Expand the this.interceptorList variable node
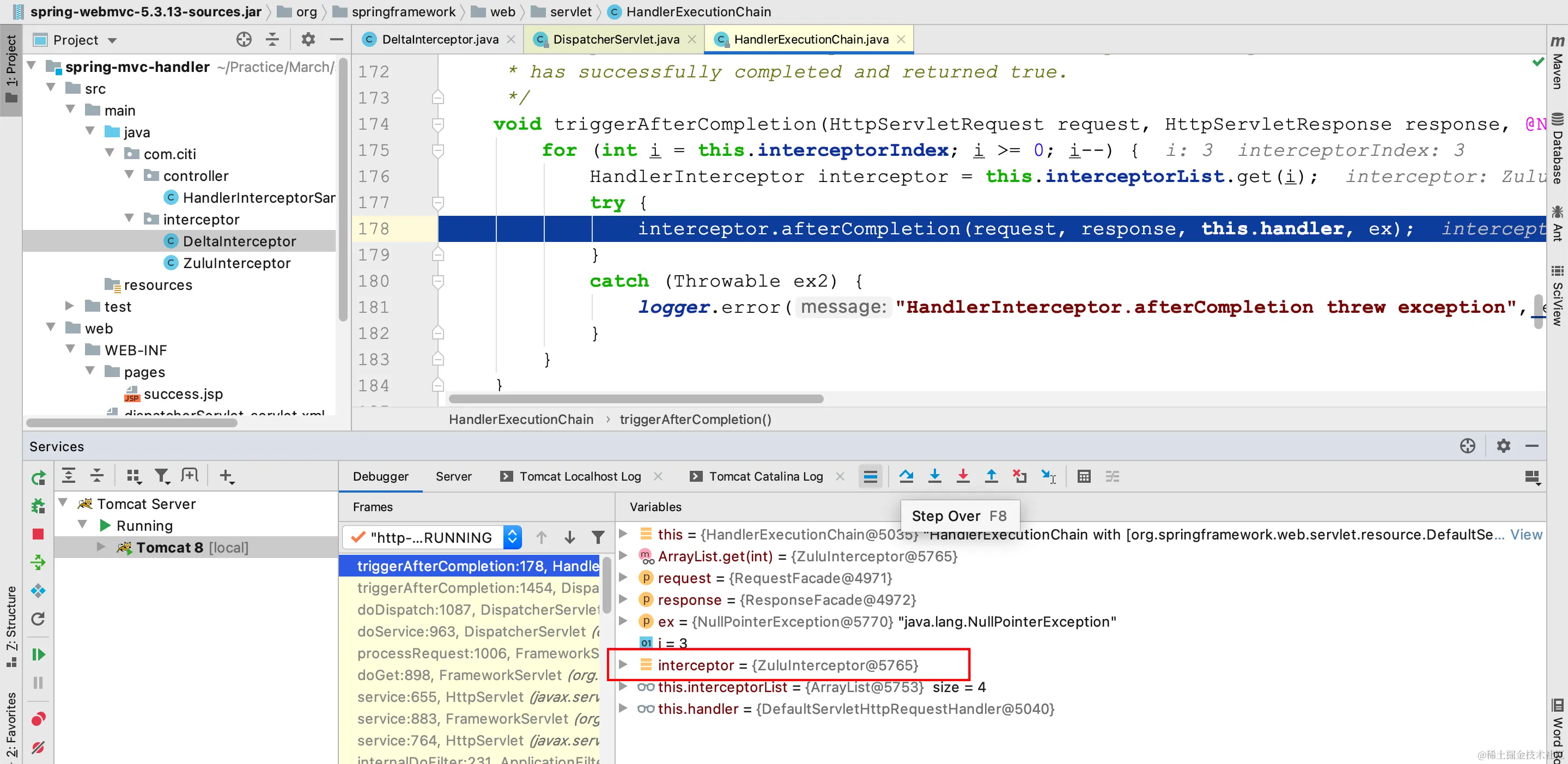The image size is (1568, 764). [x=623, y=686]
